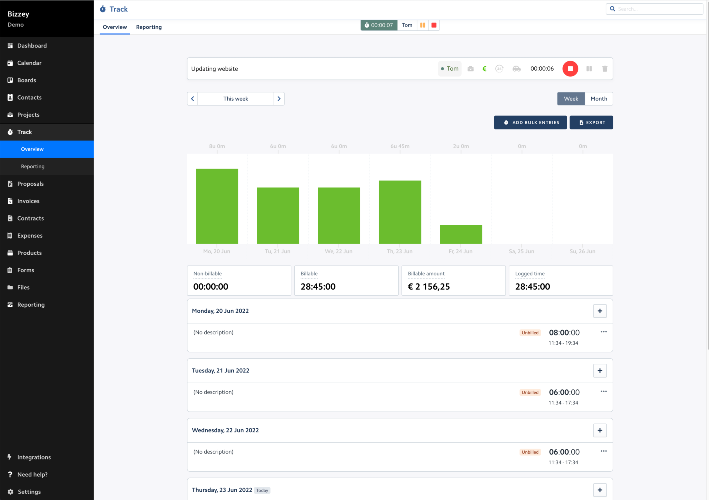The height and width of the screenshot is (500, 709).
Task: Click the Export button
Action: [x=591, y=123]
